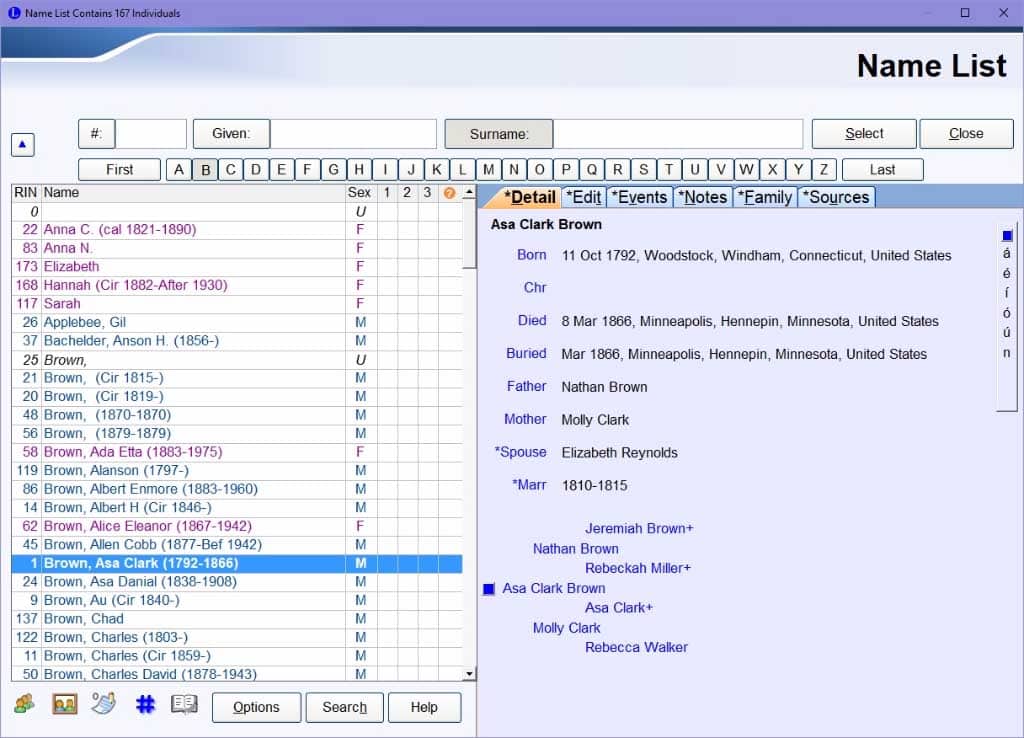1024x738 pixels.
Task: Click the blue hash number icon
Action: (x=145, y=705)
